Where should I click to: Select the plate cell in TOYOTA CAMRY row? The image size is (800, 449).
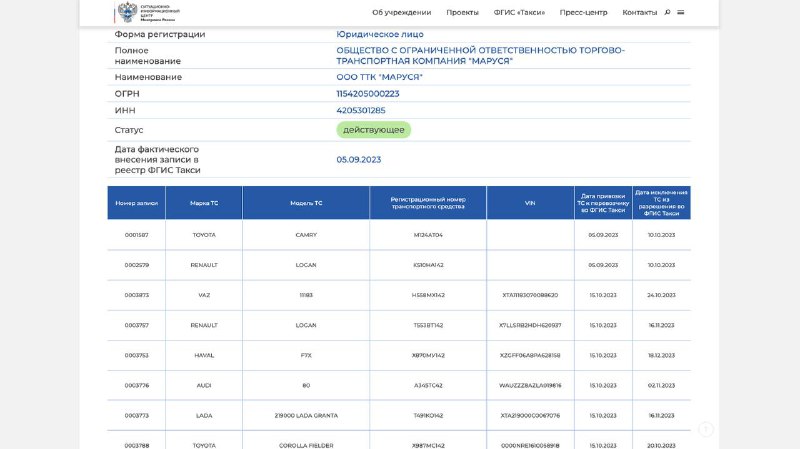[428, 235]
